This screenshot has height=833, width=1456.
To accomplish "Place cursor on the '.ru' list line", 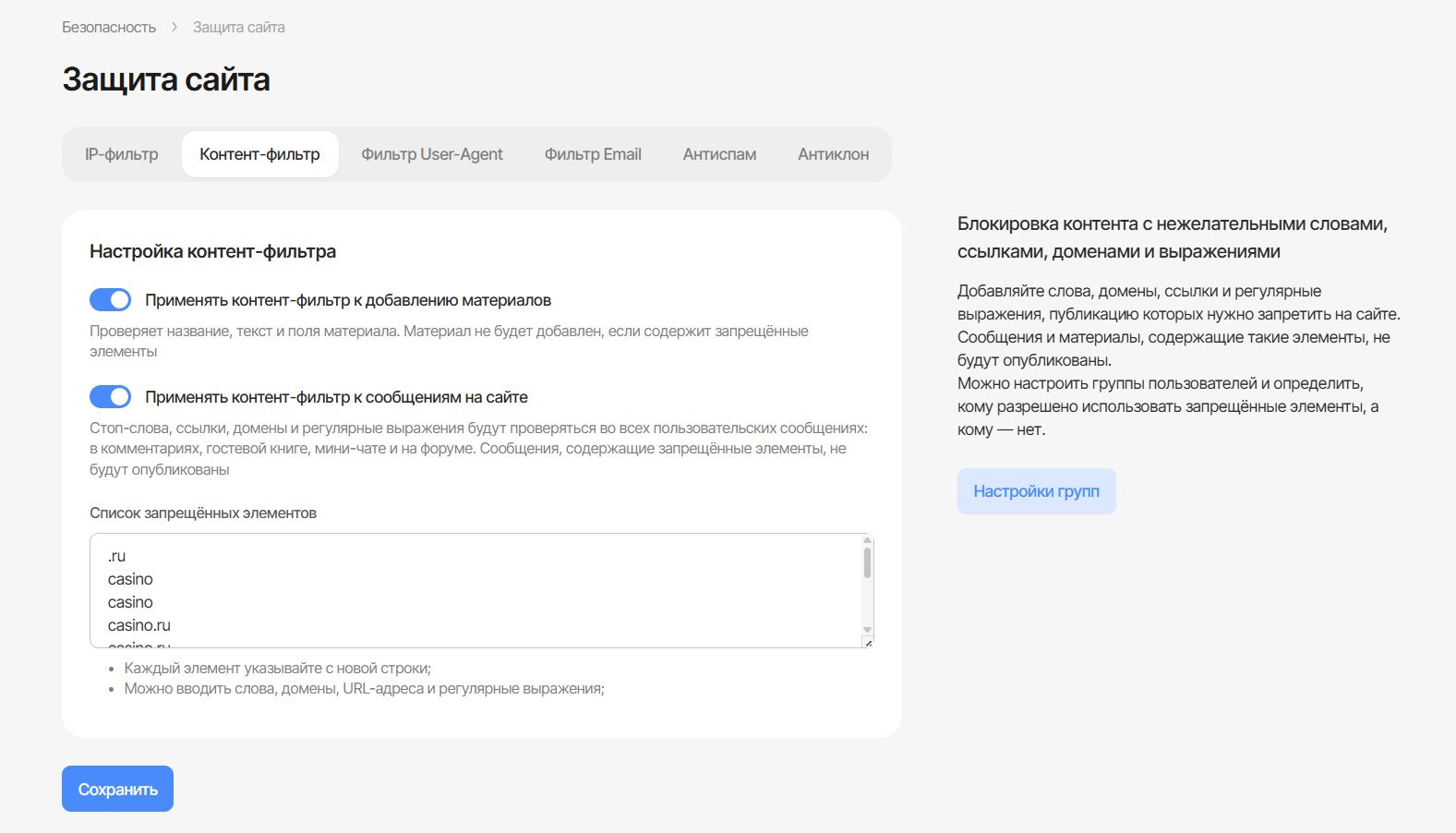I will (x=117, y=556).
